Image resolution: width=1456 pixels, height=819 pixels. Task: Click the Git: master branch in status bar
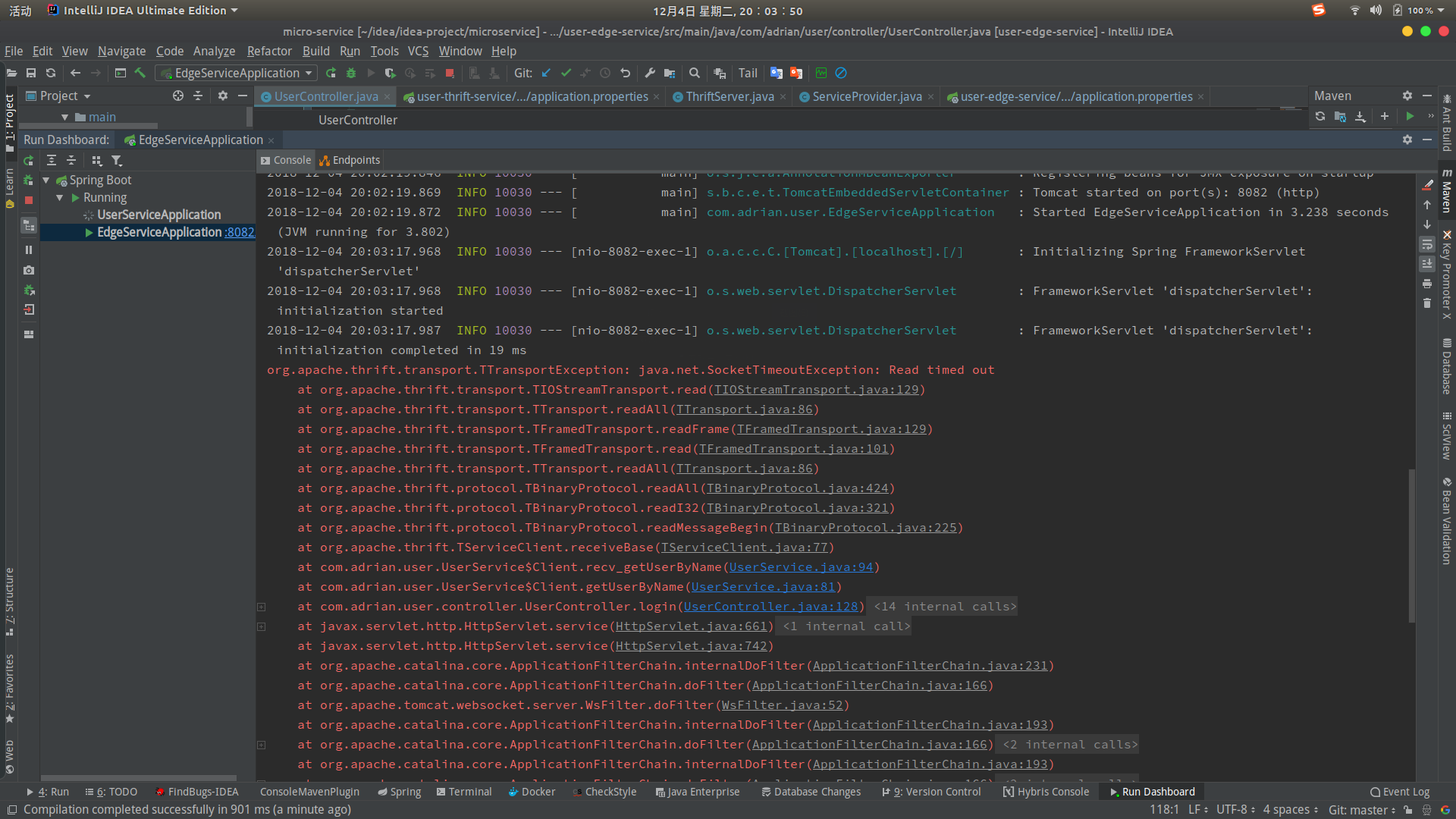pyautogui.click(x=1362, y=810)
